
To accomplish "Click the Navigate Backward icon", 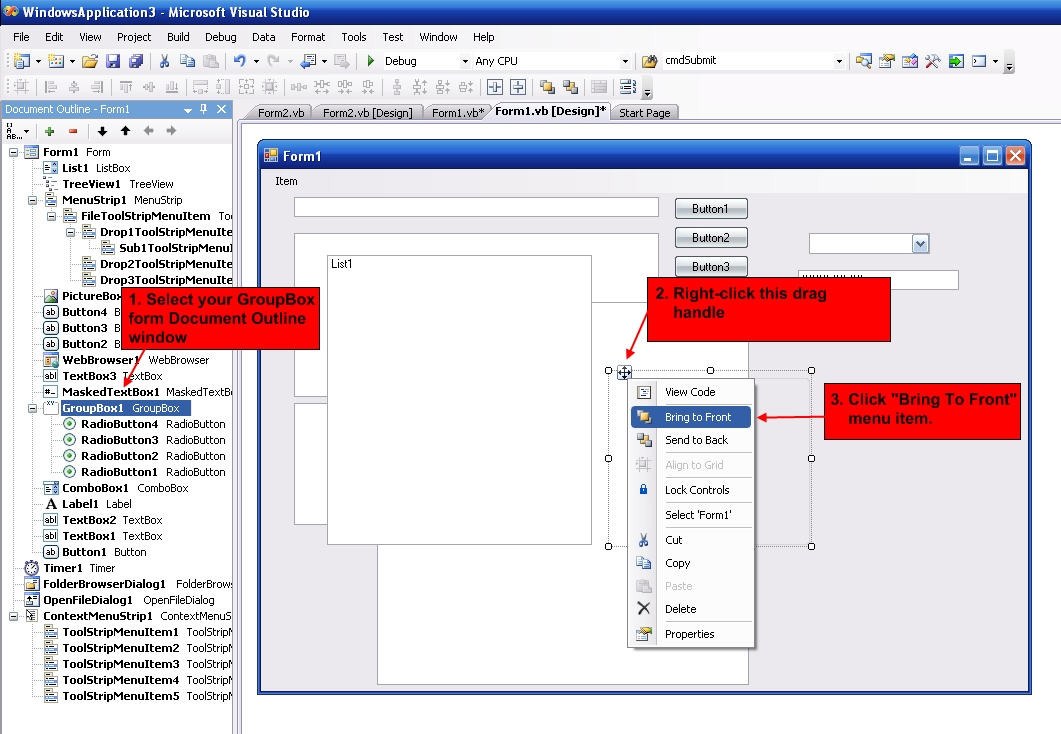I will (309, 61).
